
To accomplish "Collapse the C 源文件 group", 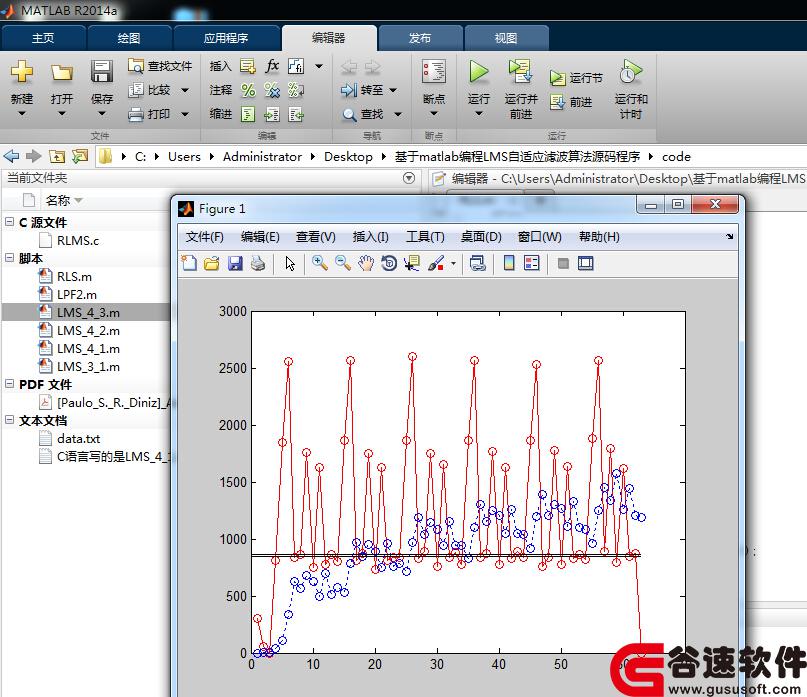I will pos(9,222).
